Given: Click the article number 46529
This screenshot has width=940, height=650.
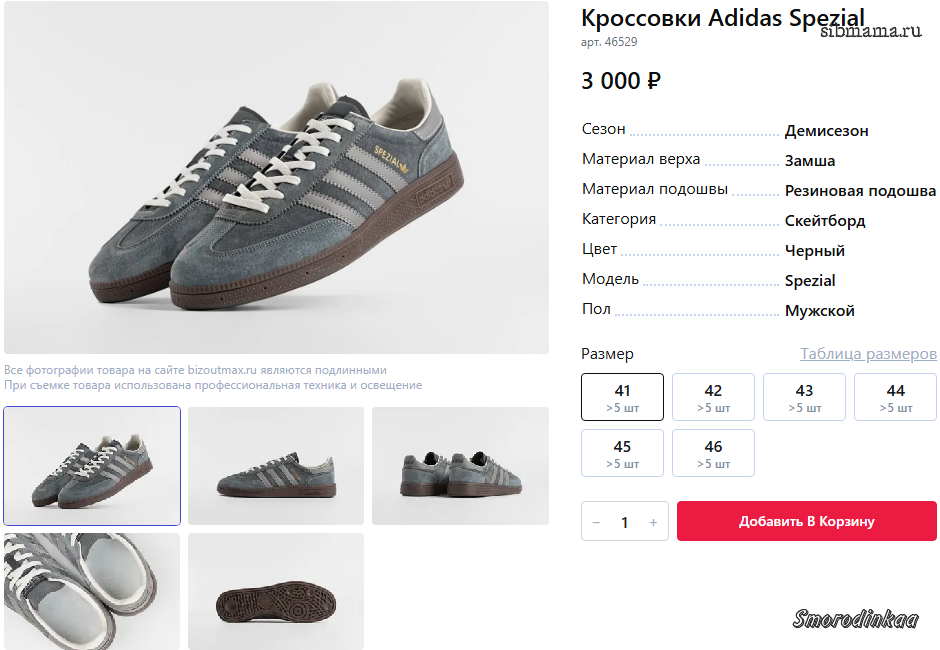Looking at the screenshot, I should (x=609, y=42).
